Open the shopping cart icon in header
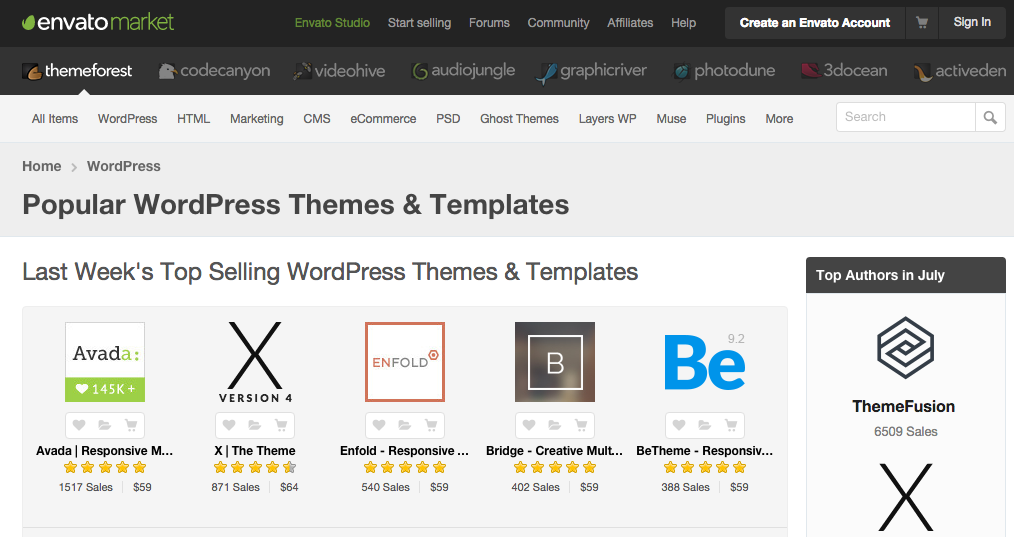Screen dimensions: 1014x537 922,23
